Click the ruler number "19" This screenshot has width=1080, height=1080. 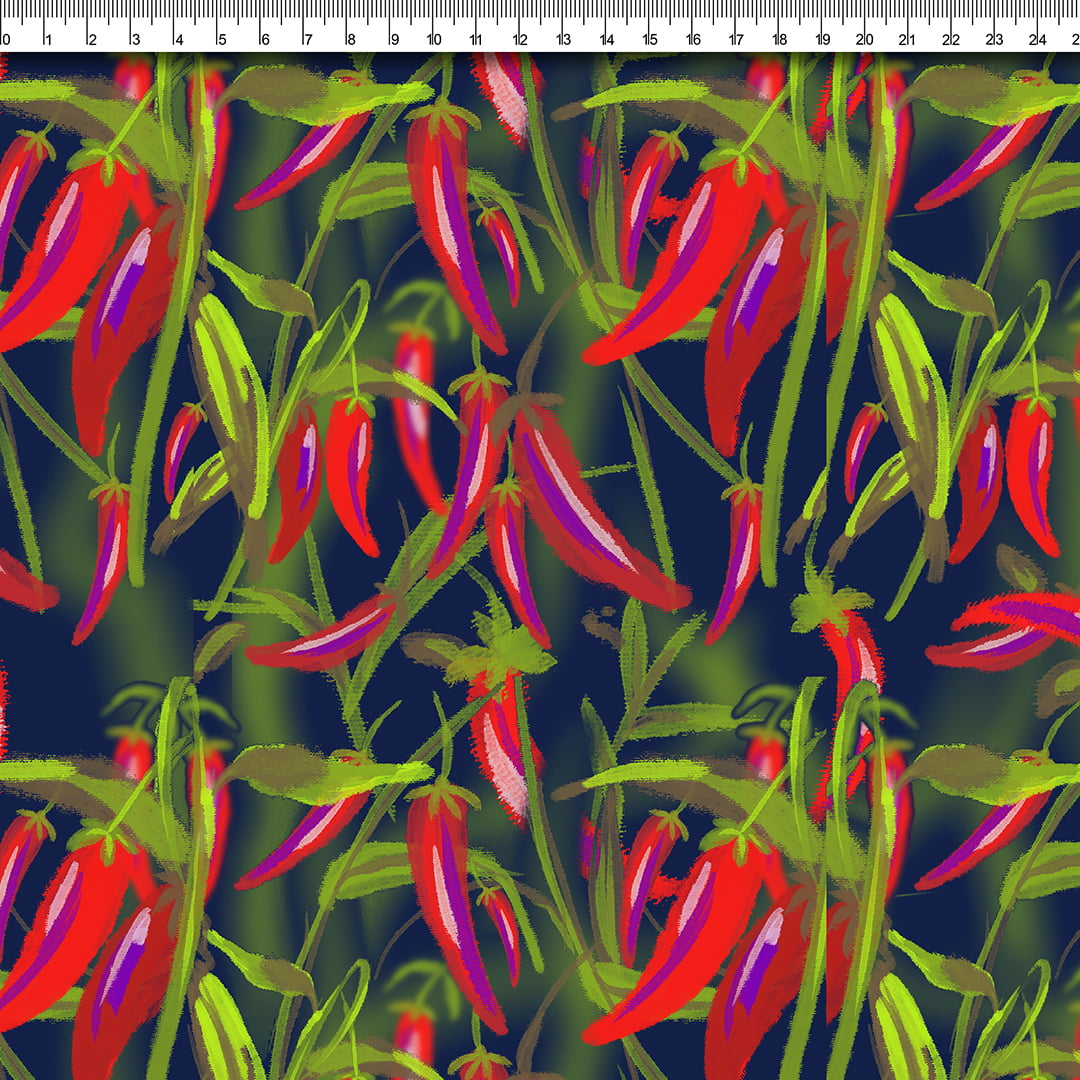(823, 39)
